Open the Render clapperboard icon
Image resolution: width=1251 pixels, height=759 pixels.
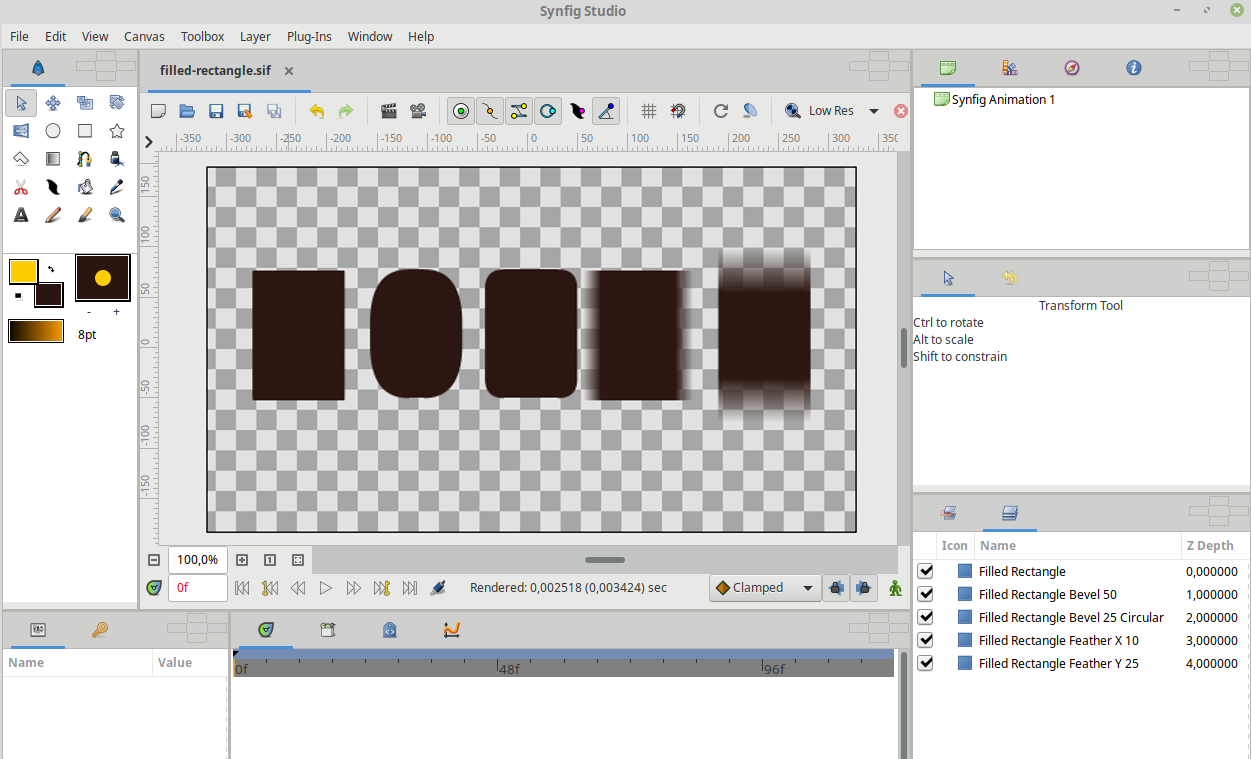coord(389,111)
